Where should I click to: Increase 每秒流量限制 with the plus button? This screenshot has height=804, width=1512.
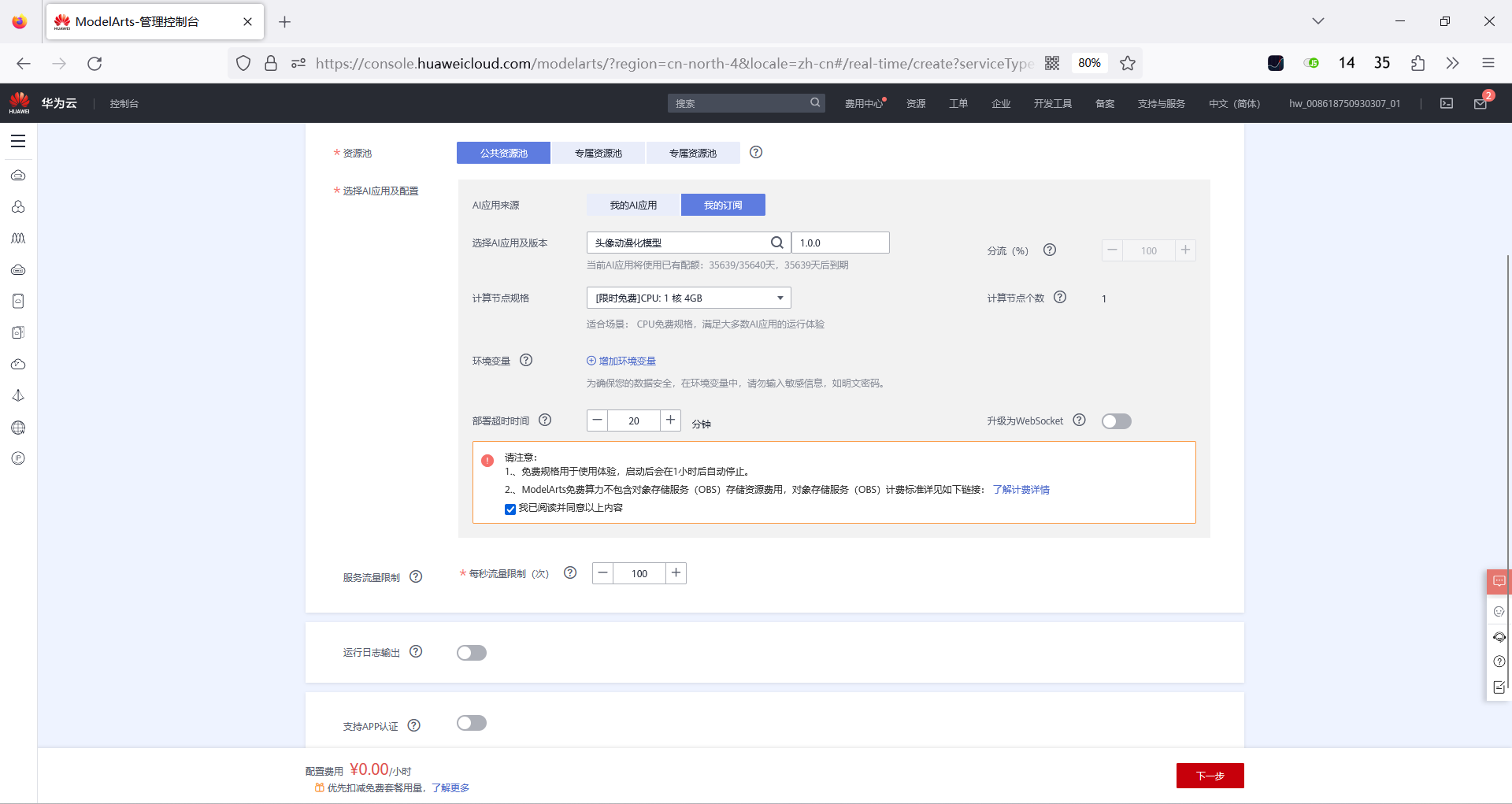tap(676, 573)
